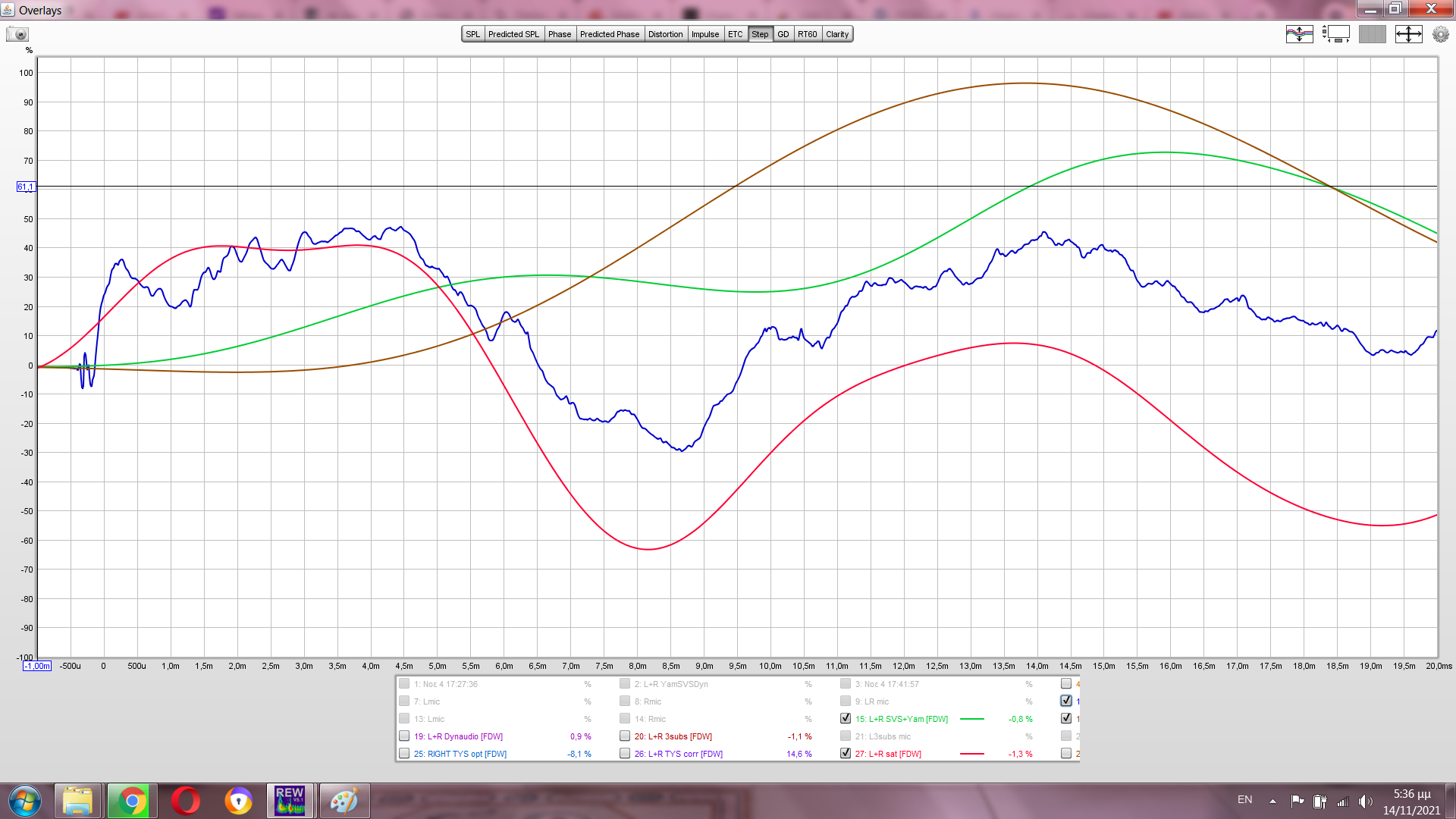Open Paint from the taskbar
This screenshot has height=819, width=1456.
pos(344,801)
